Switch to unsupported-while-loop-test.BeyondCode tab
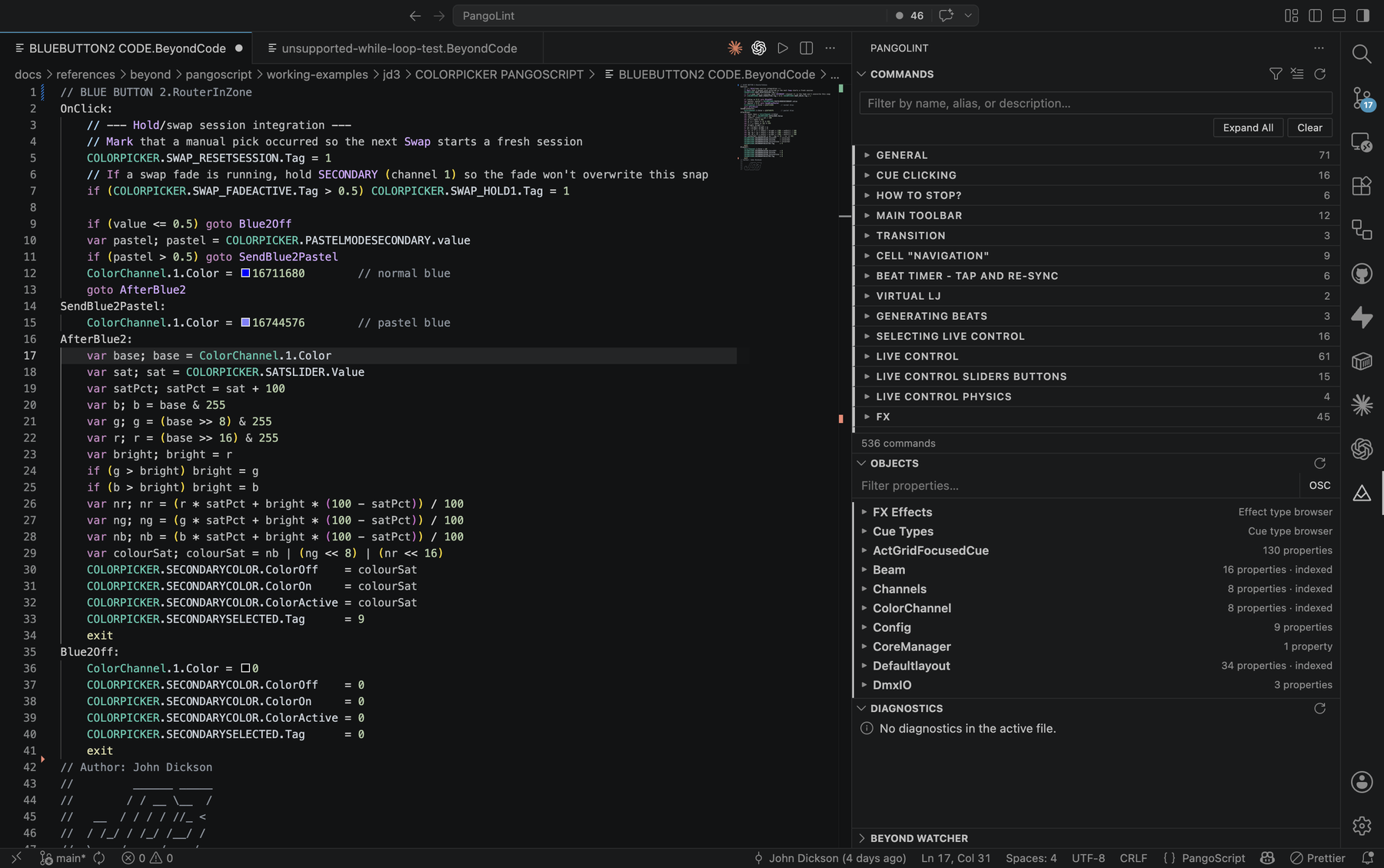This screenshot has height=868, width=1384. tap(398, 48)
